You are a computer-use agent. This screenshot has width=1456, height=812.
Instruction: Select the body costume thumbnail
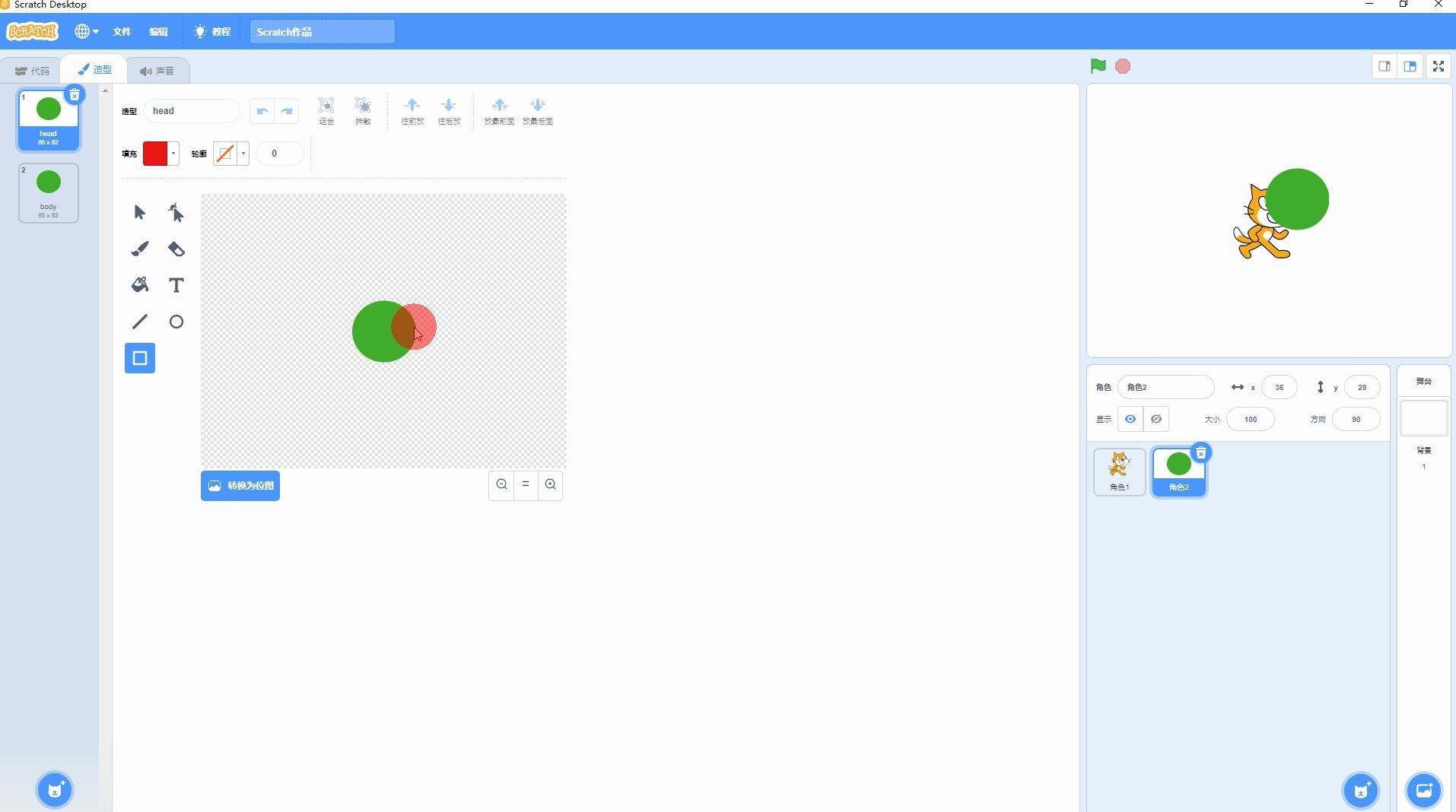click(49, 193)
